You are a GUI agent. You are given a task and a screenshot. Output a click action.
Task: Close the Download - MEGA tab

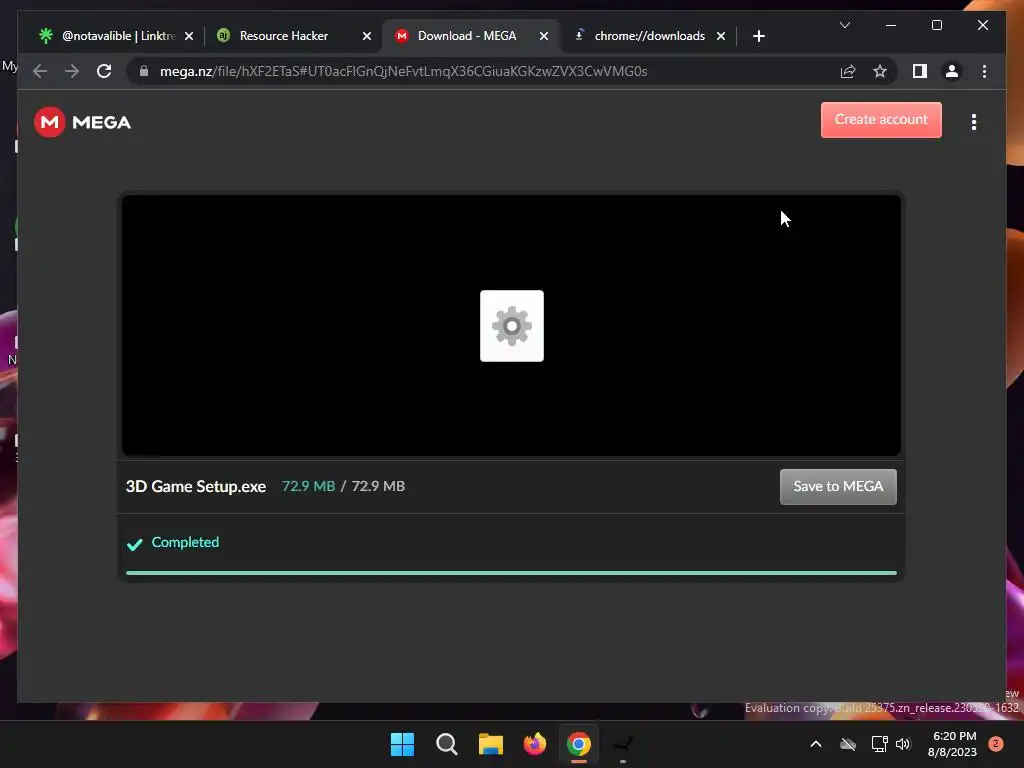pyautogui.click(x=543, y=36)
